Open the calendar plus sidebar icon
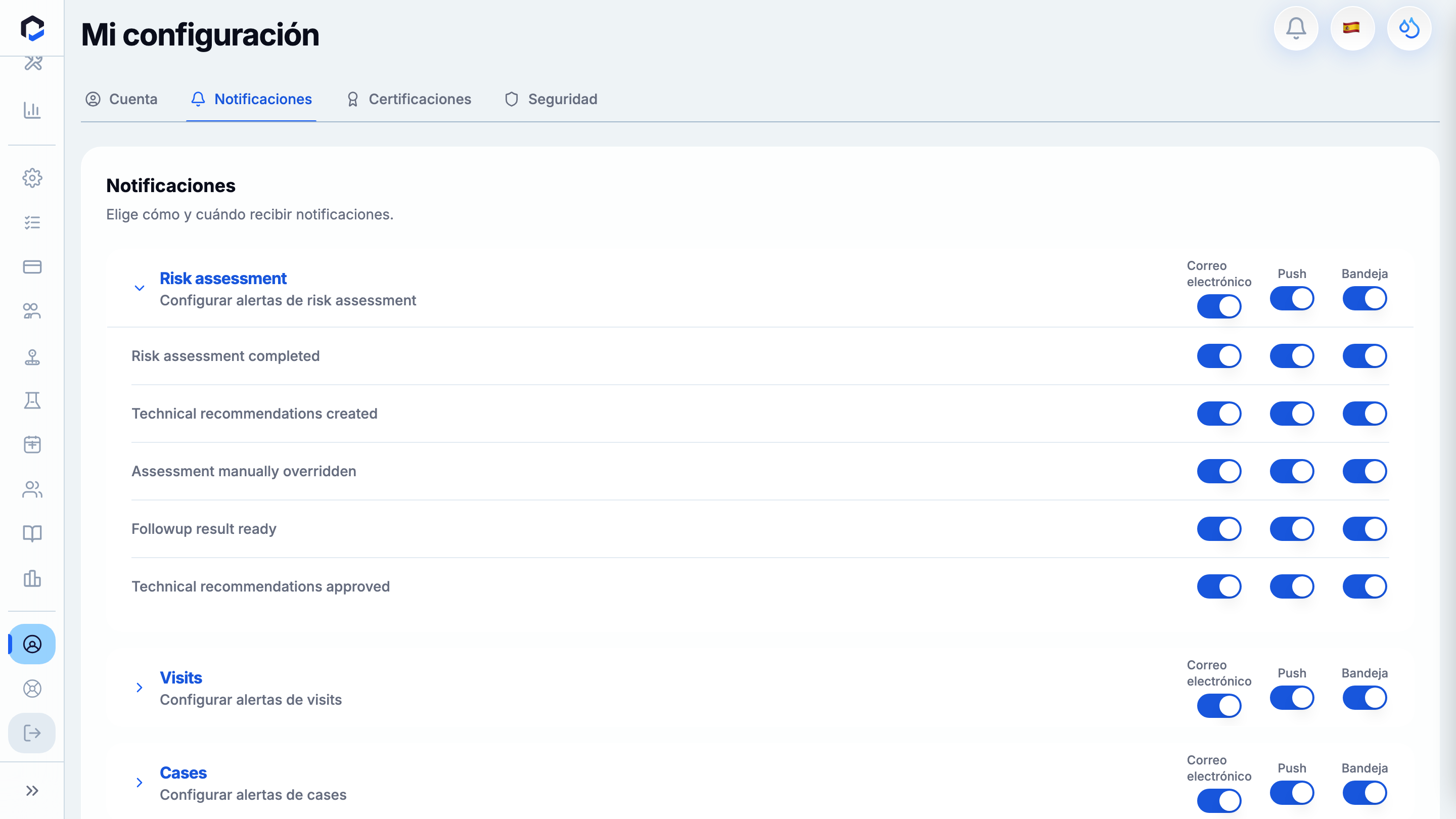1456x819 pixels. click(x=32, y=444)
